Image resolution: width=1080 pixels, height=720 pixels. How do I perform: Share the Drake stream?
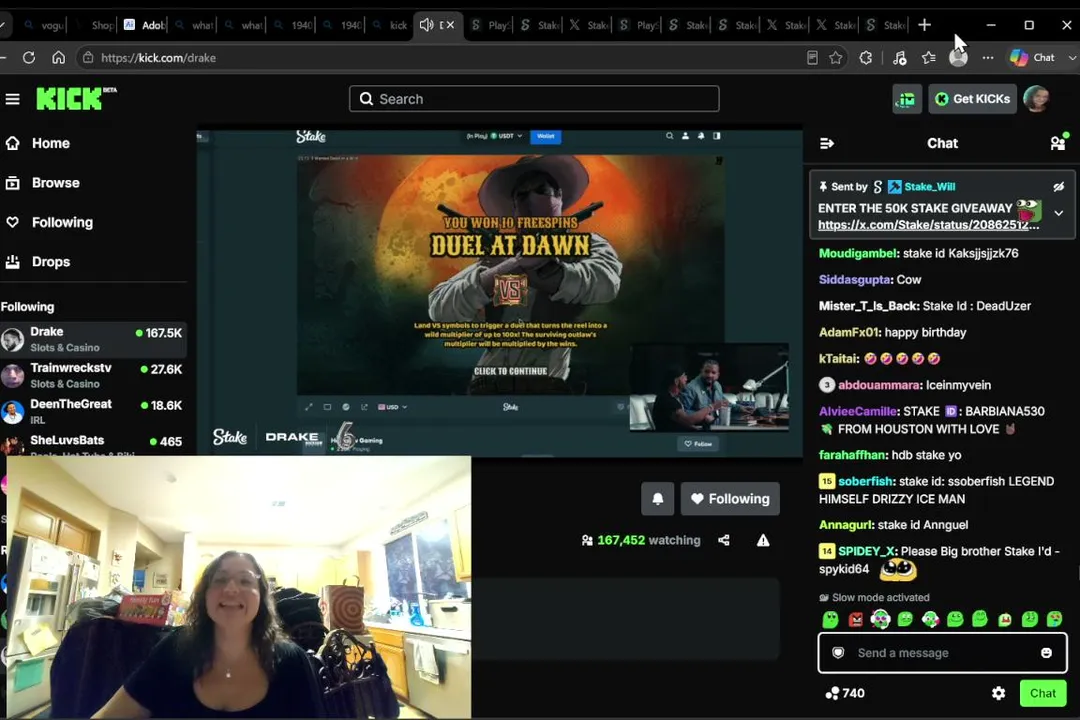[x=724, y=540]
